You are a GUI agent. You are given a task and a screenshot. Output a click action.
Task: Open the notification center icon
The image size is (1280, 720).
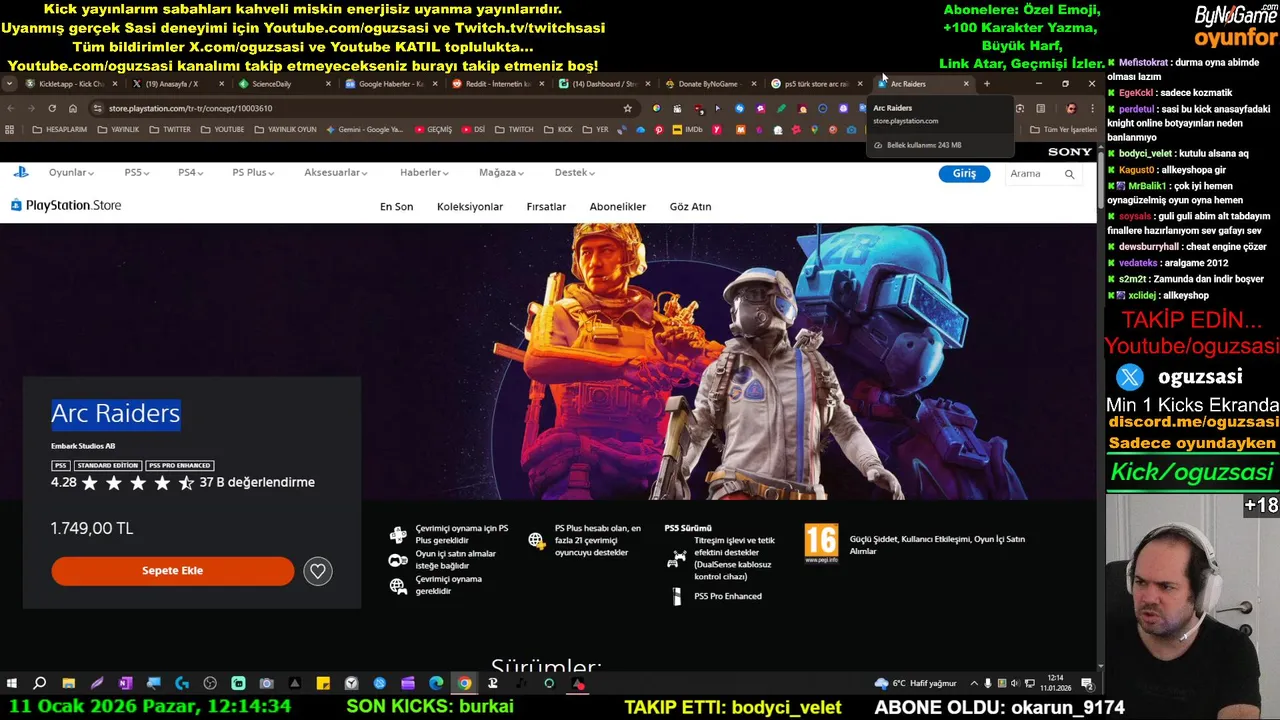coord(1087,683)
